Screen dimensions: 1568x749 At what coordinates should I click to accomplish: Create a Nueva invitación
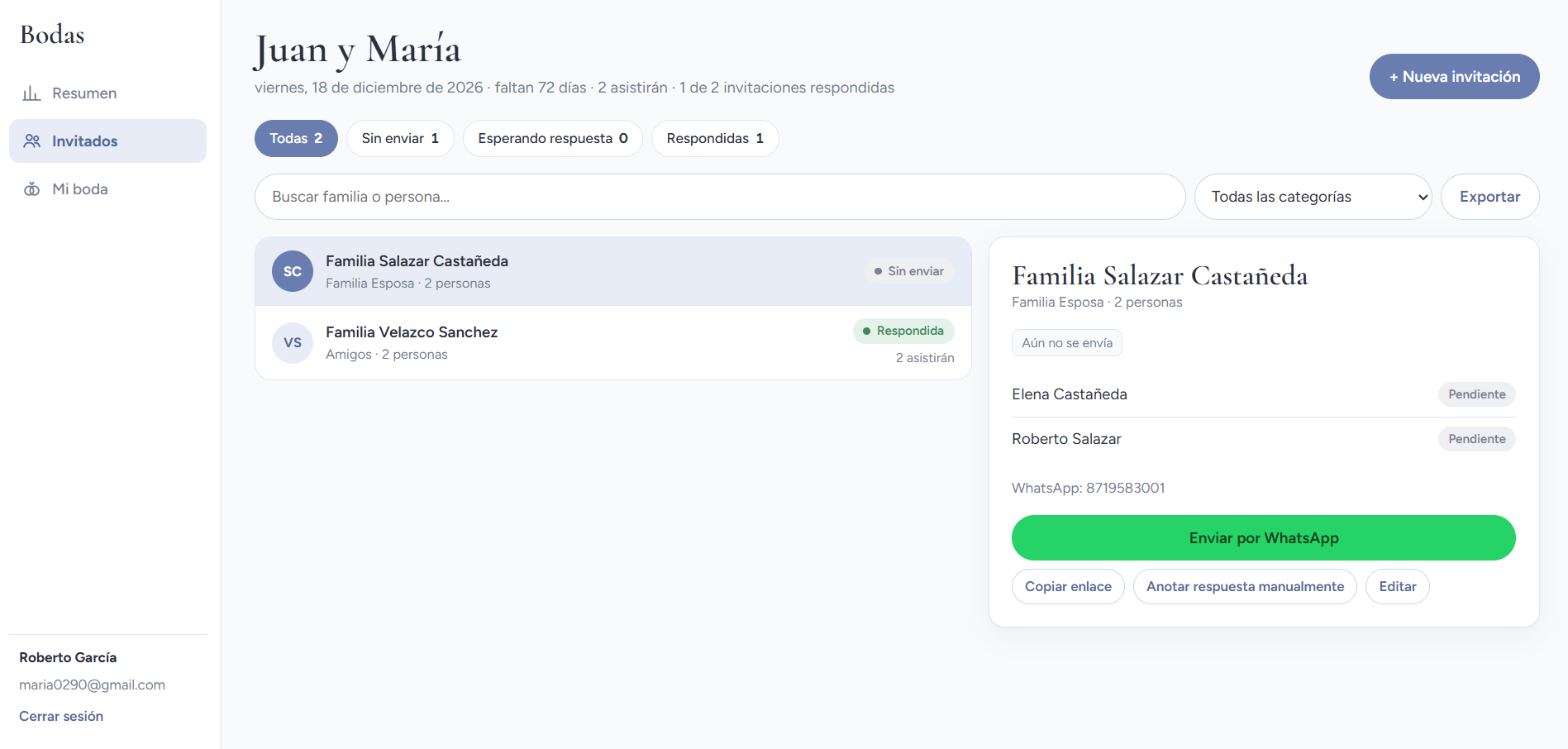(x=1454, y=77)
